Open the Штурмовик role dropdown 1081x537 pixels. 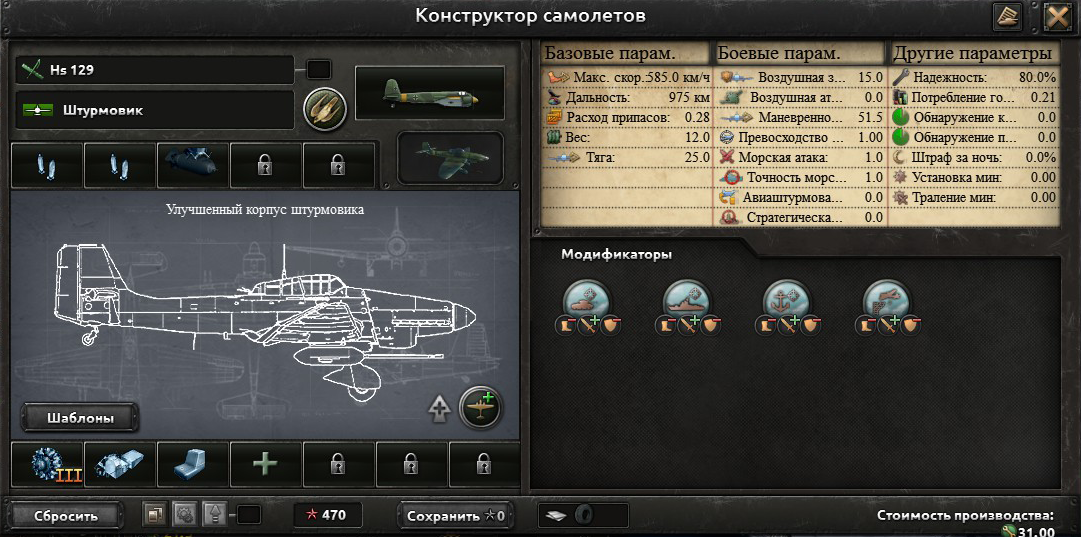point(154,110)
